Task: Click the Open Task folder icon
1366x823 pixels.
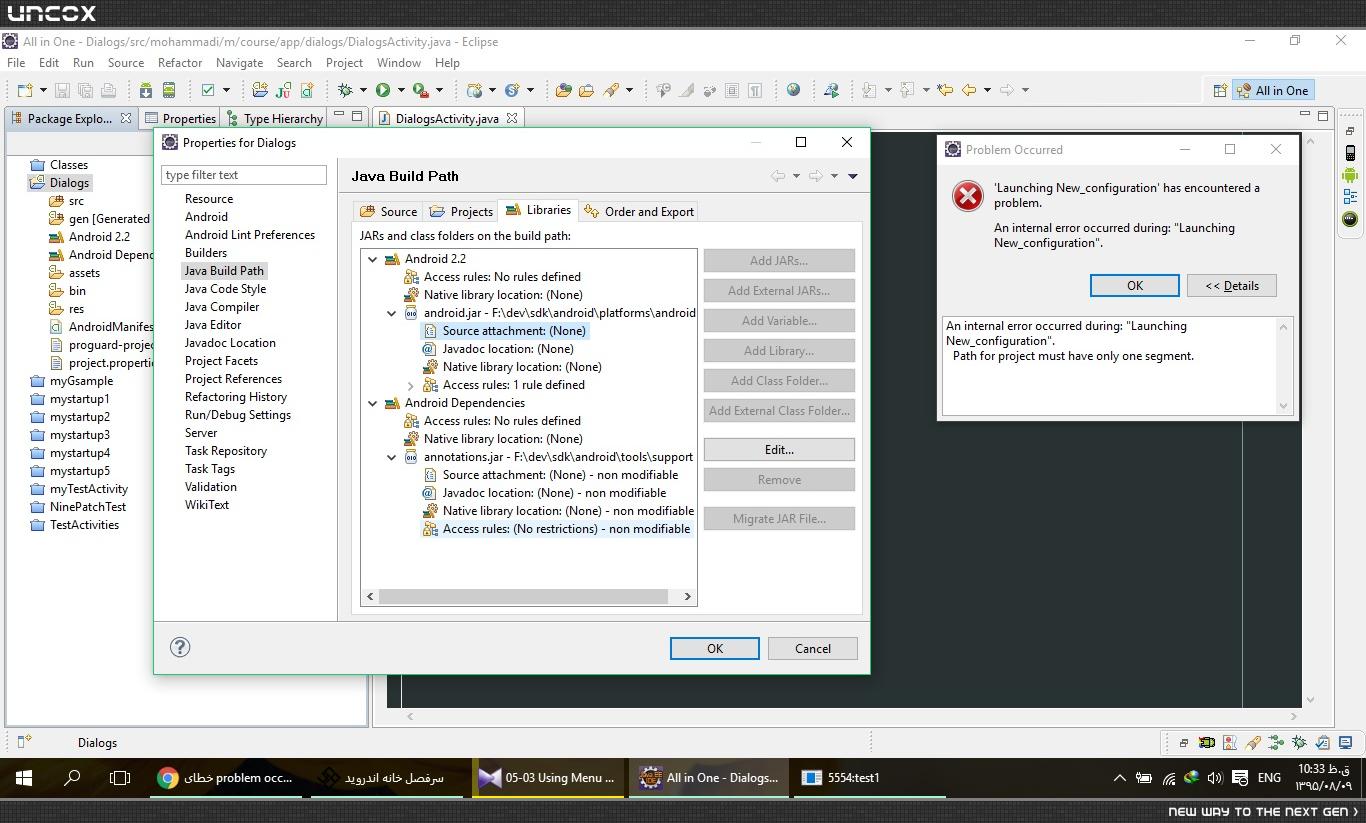Action: tap(586, 90)
